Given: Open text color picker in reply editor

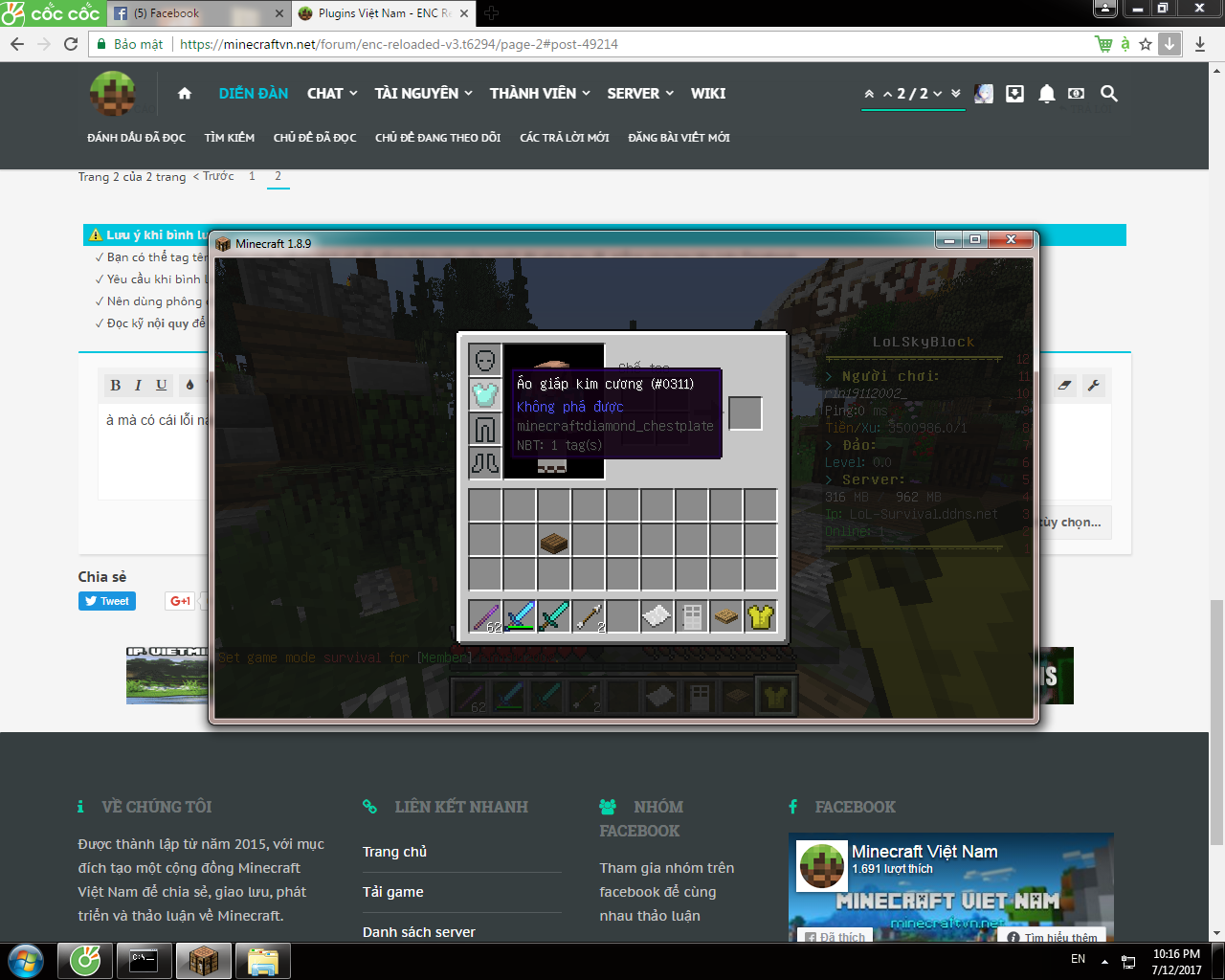Looking at the screenshot, I should [x=189, y=385].
